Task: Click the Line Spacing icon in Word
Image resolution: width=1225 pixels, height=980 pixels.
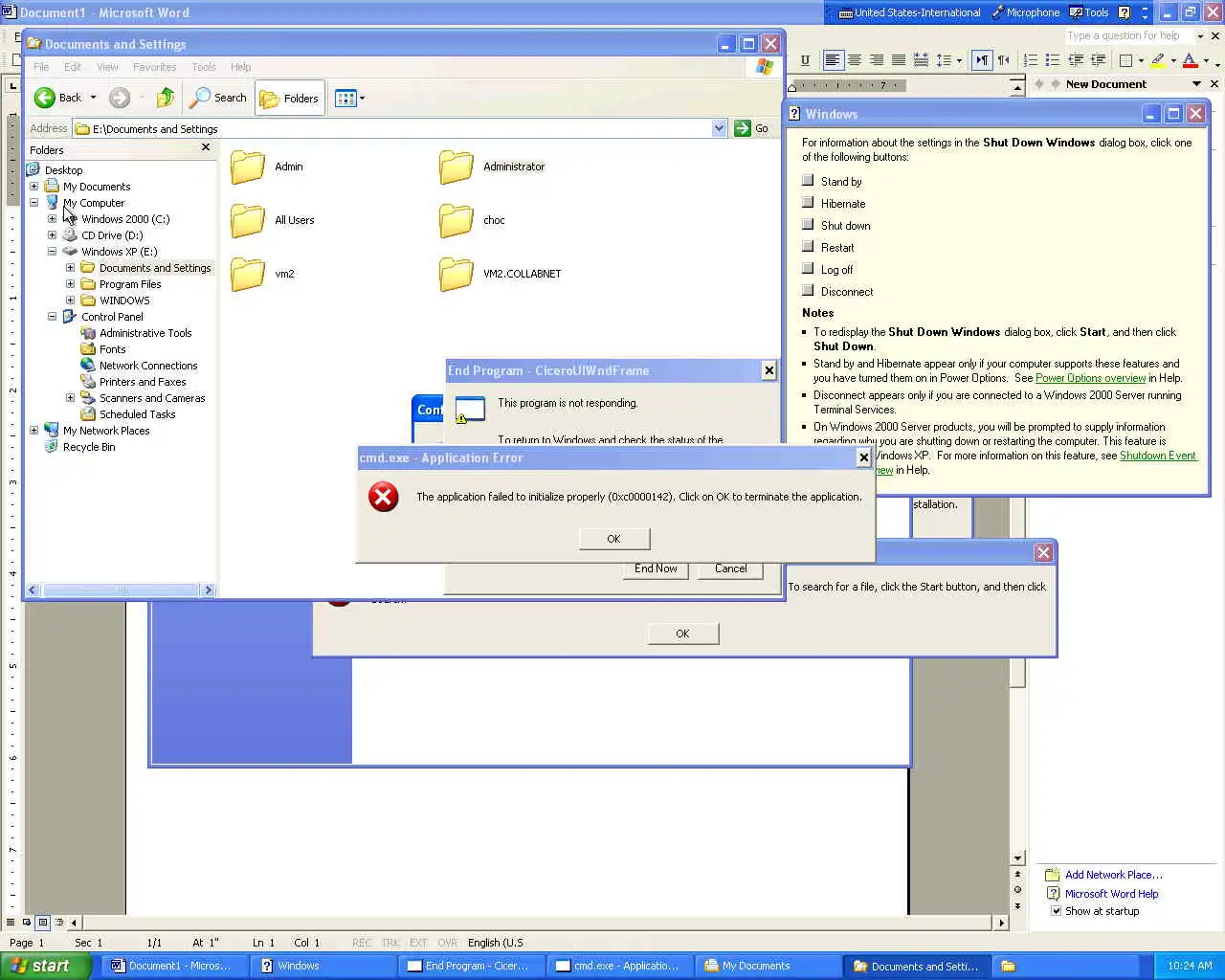Action: tap(944, 60)
